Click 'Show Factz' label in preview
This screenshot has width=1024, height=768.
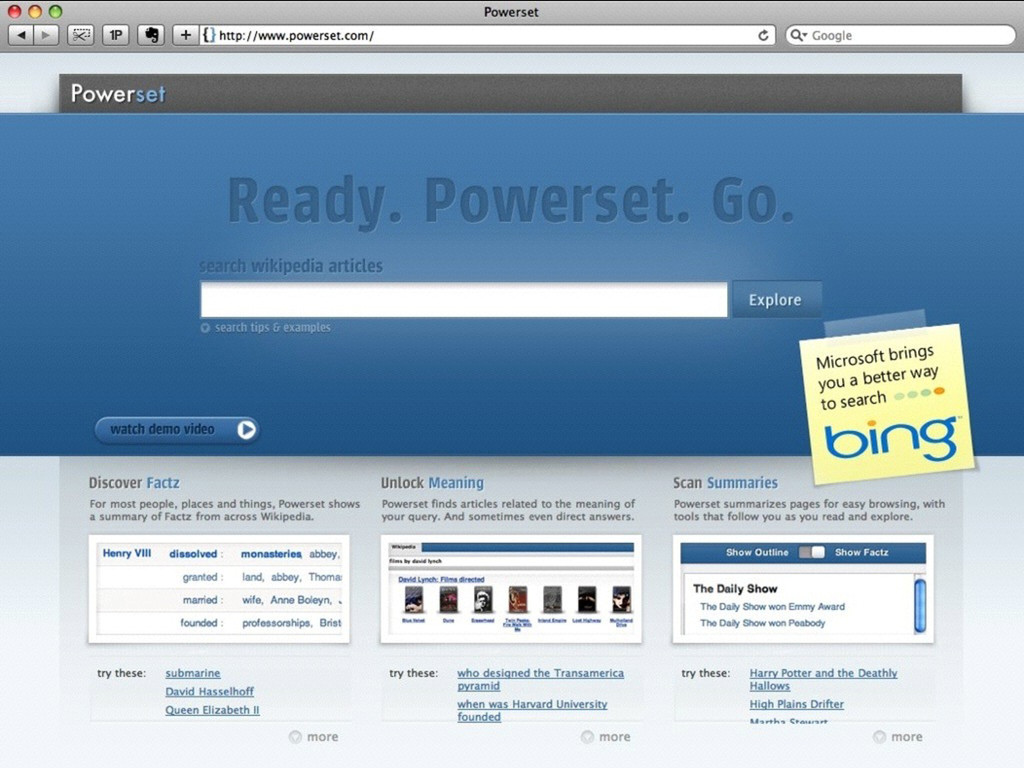click(861, 552)
